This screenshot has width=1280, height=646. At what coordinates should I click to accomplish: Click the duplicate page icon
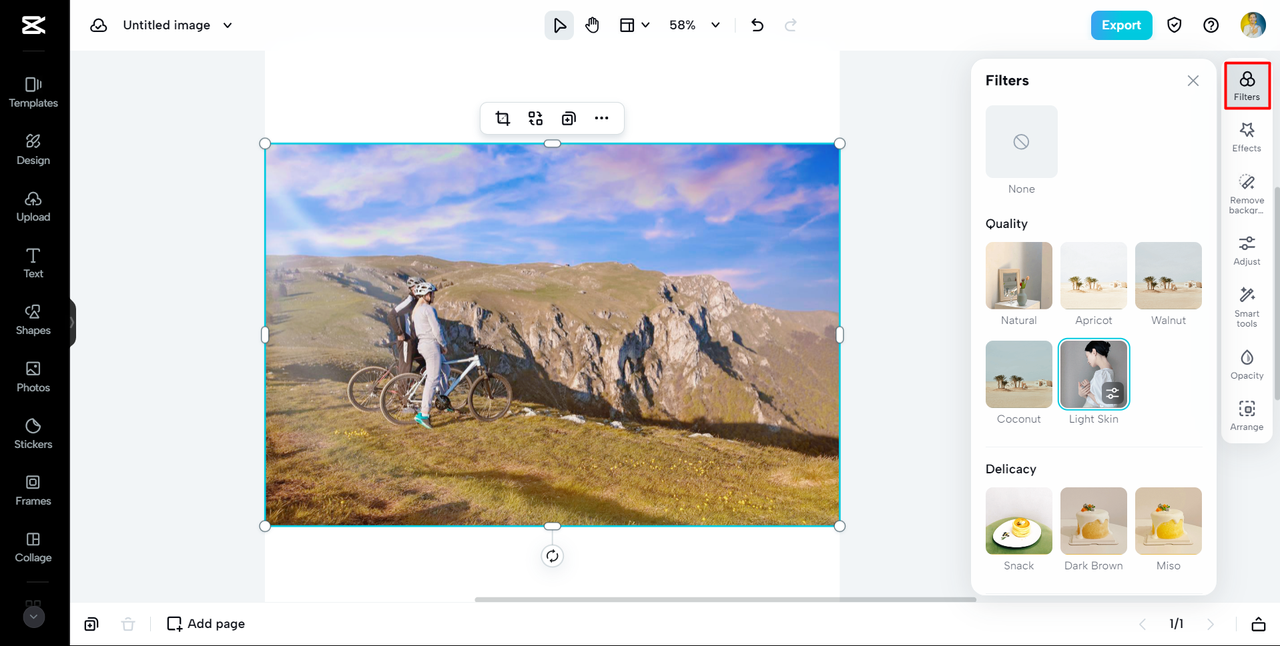(x=91, y=624)
